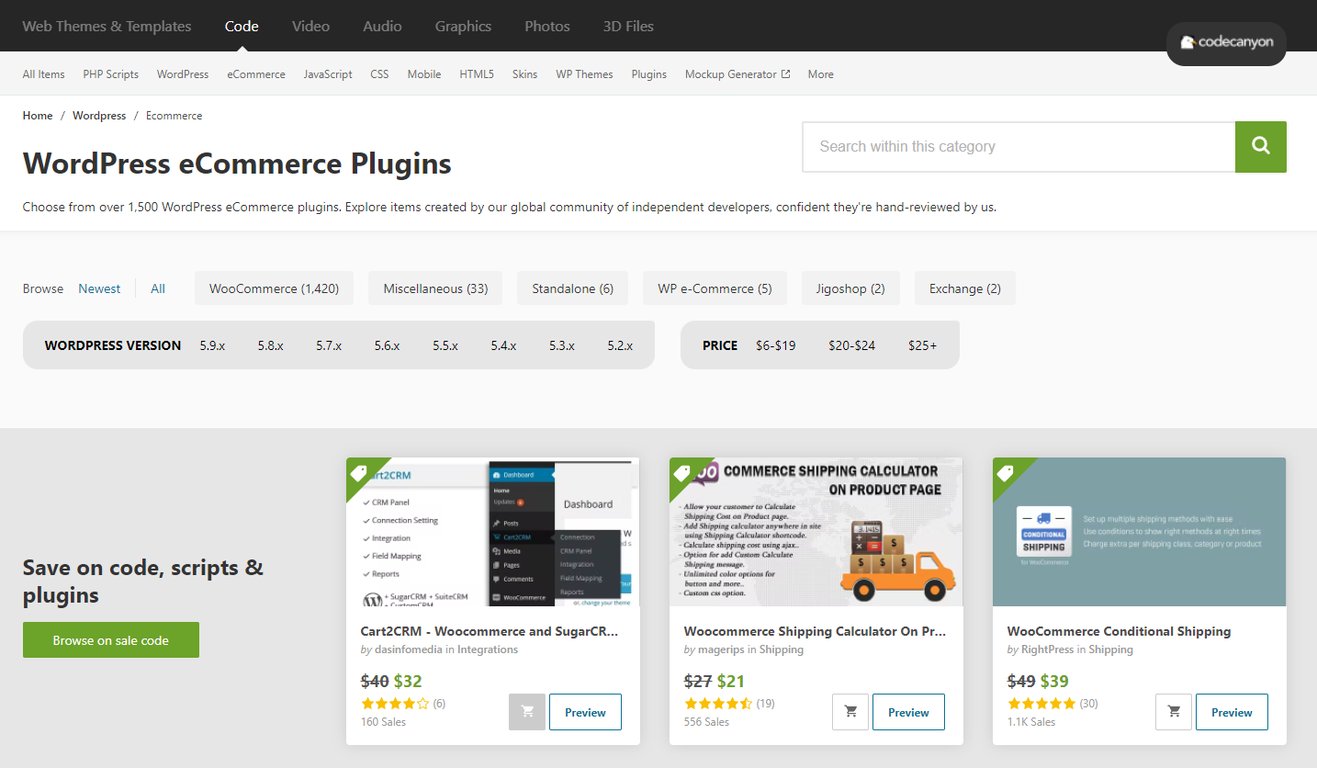Viewport: 1317px width, 768px height.
Task: Open the Plugins category tab
Action: (648, 74)
